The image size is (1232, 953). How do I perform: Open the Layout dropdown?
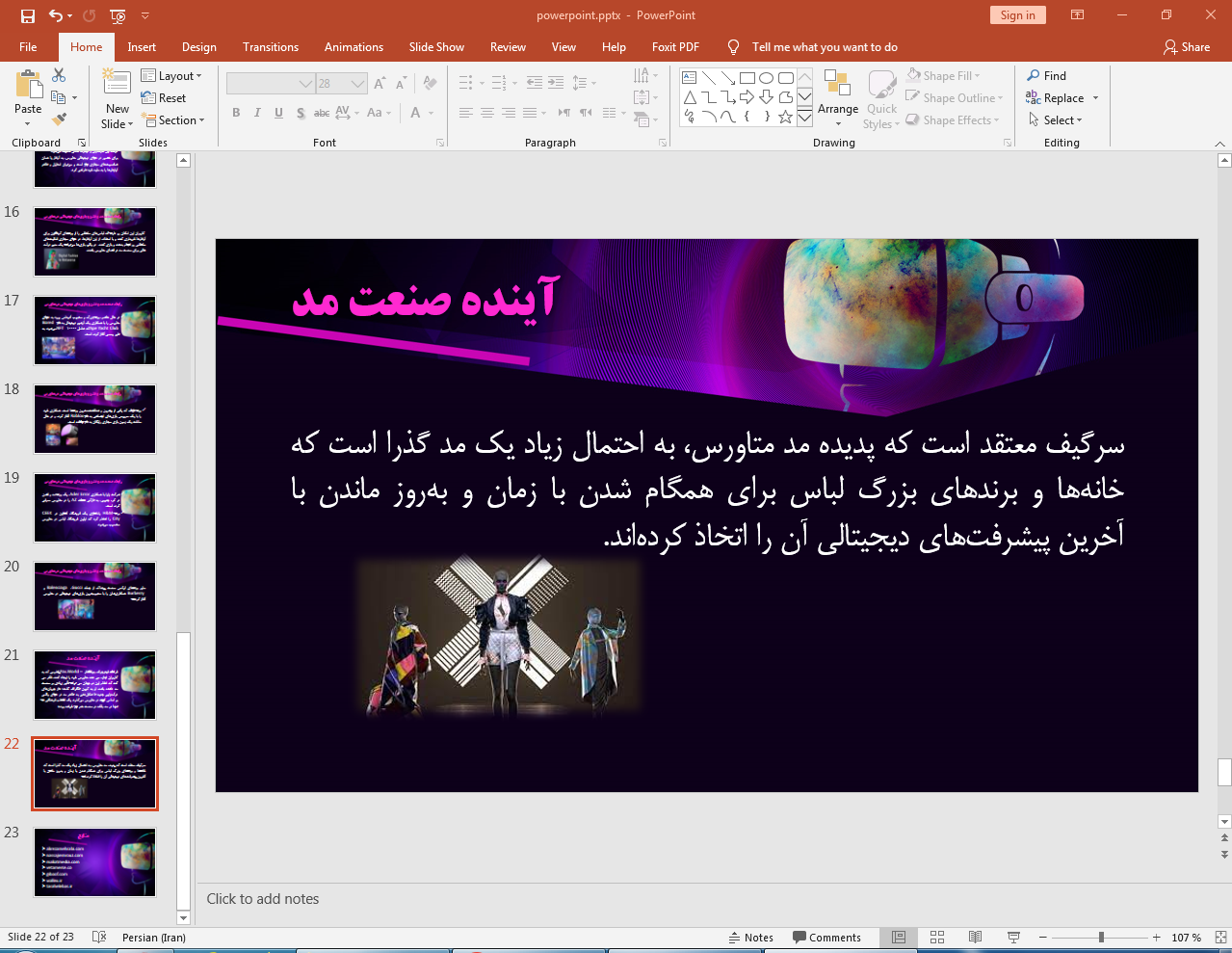(171, 76)
